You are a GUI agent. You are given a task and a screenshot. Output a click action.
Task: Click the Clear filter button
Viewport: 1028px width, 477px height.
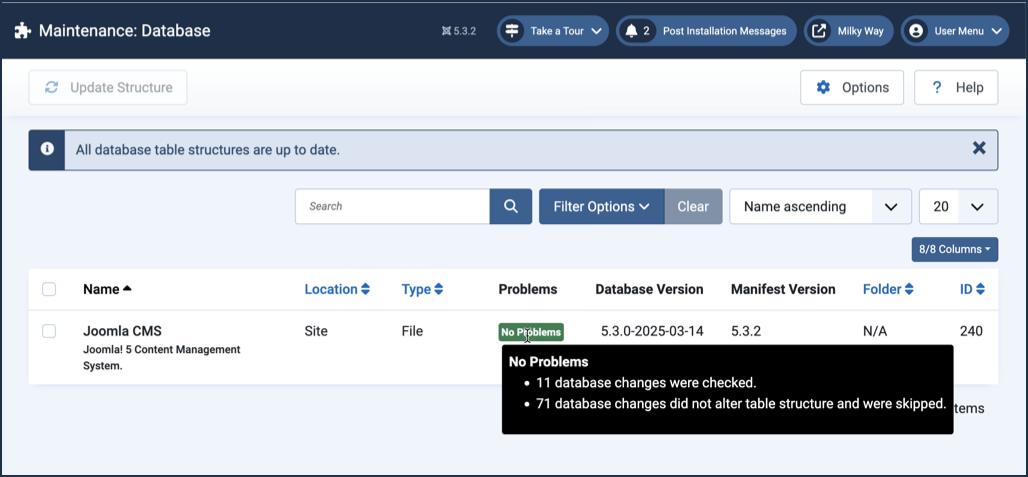[x=693, y=206]
